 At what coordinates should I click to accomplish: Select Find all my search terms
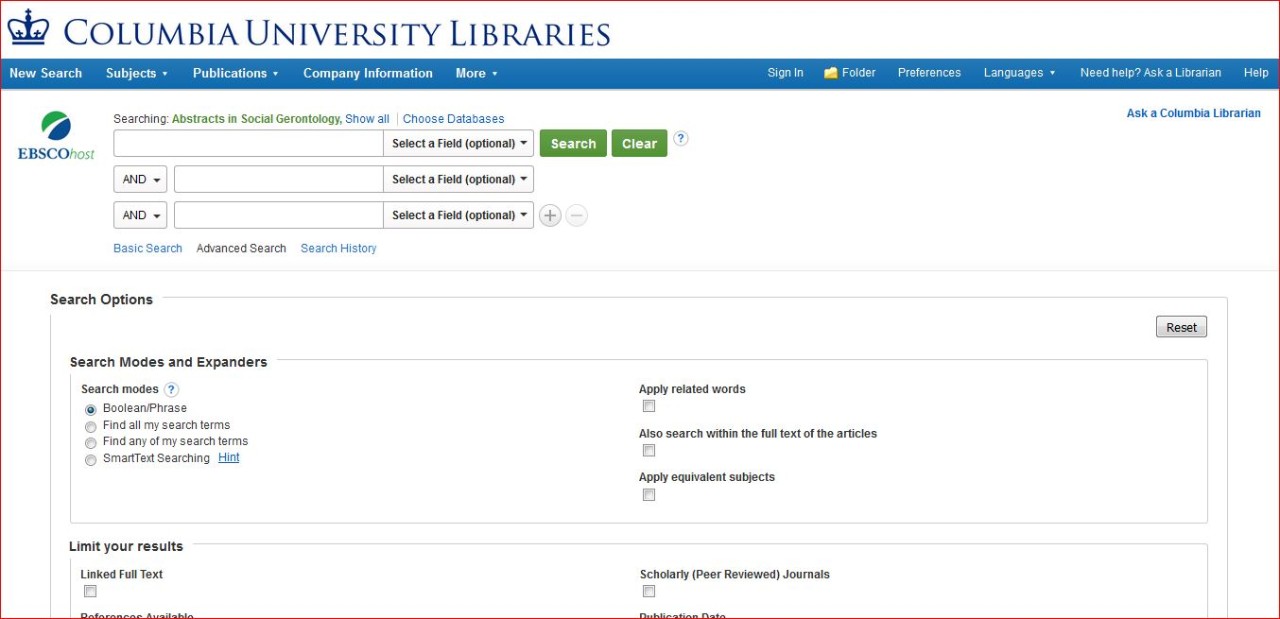click(91, 426)
